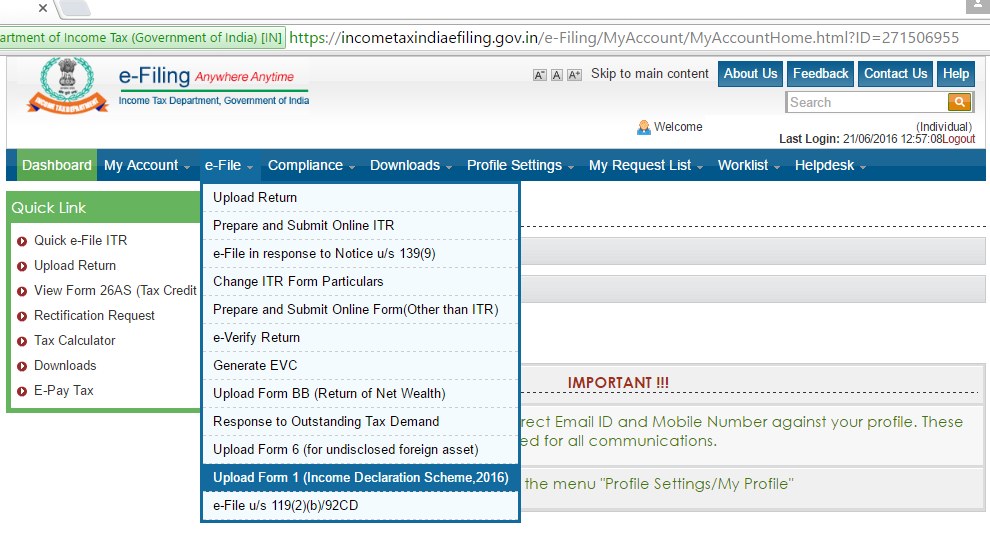Open Downloads in Quick Link panel
This screenshot has width=990, height=537.
point(65,365)
